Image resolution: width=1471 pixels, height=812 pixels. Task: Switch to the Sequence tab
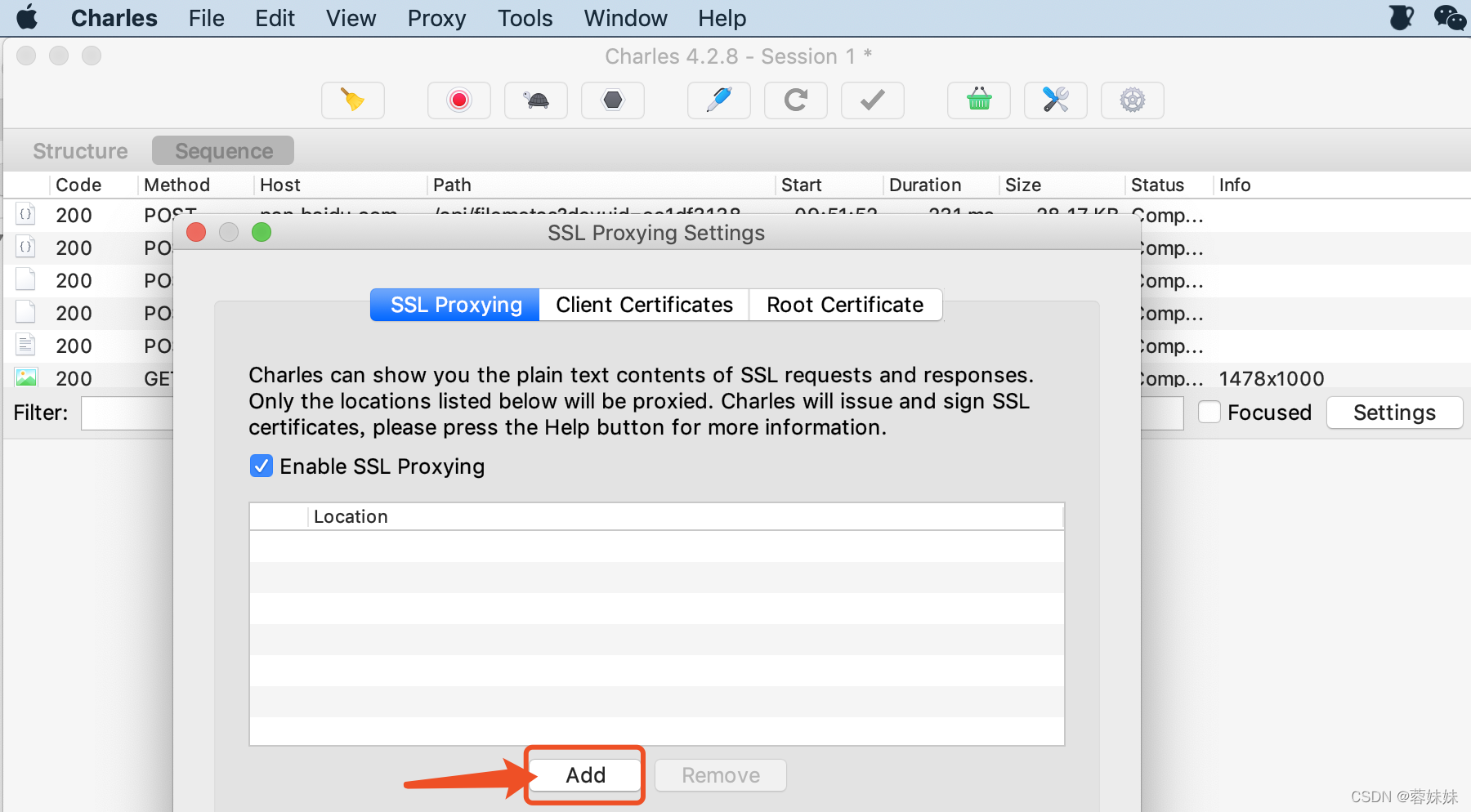[223, 151]
